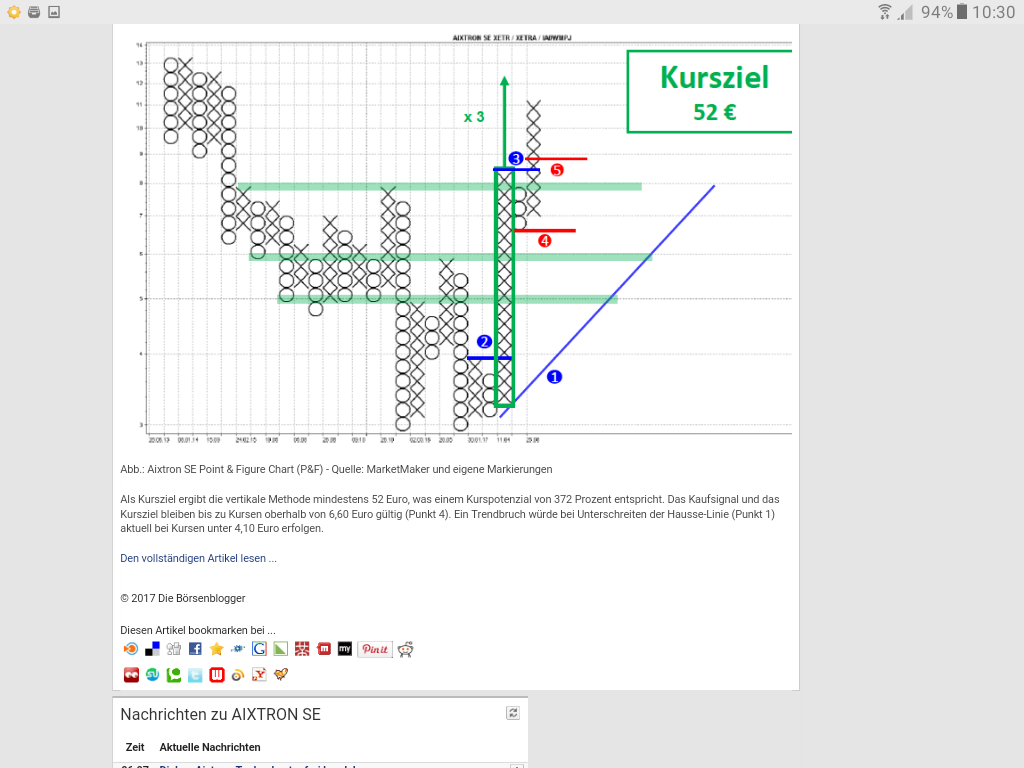
Task: Tap the printer-like notification icon
Action: click(x=34, y=12)
